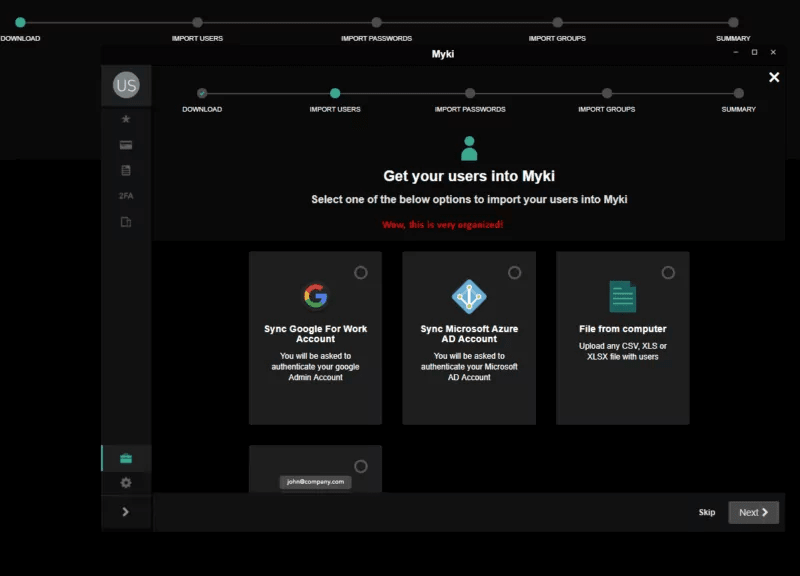Click the US user avatar in sidebar

tap(126, 85)
